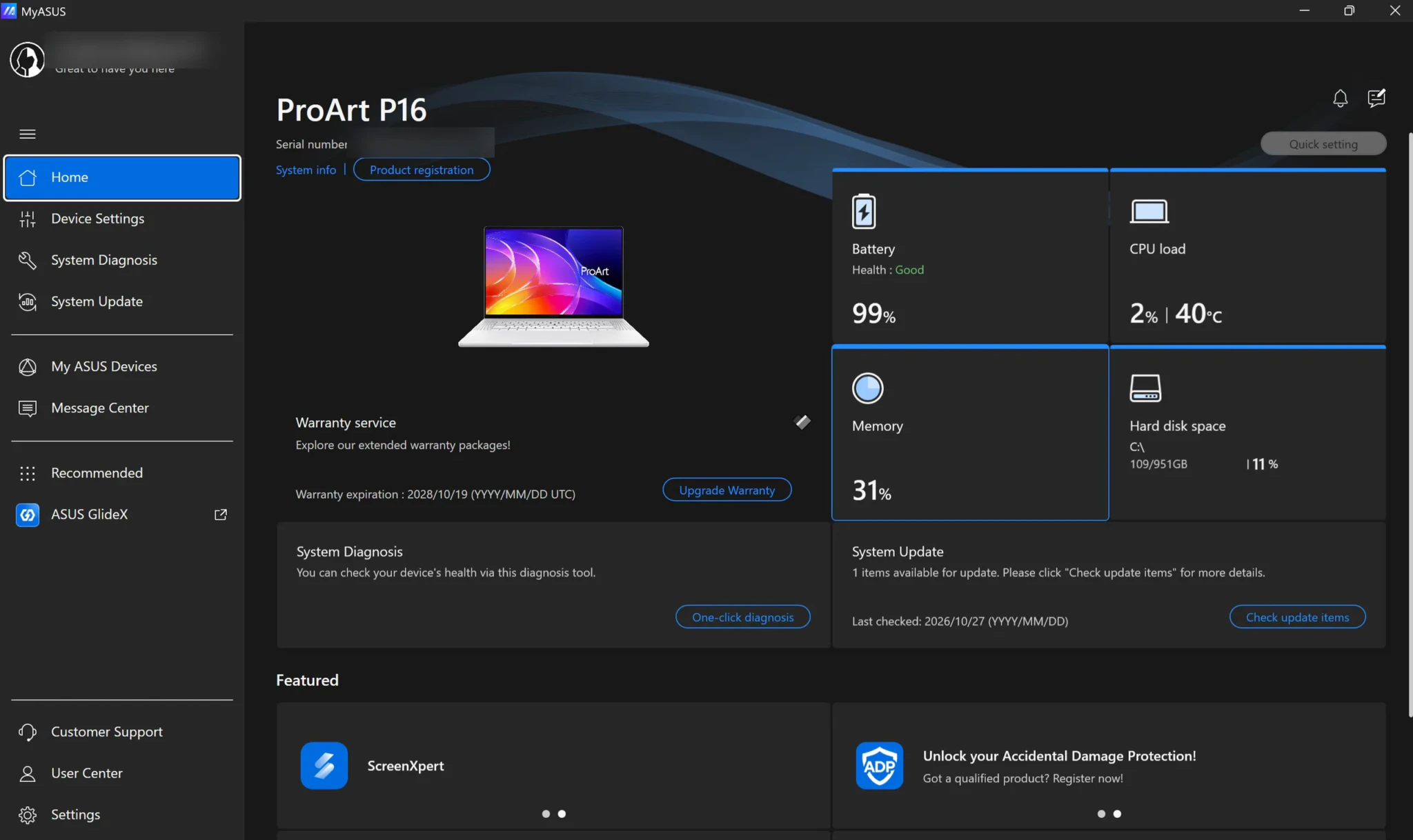The height and width of the screenshot is (840, 1413).
Task: Open System Update sidebar item
Action: [x=122, y=301]
